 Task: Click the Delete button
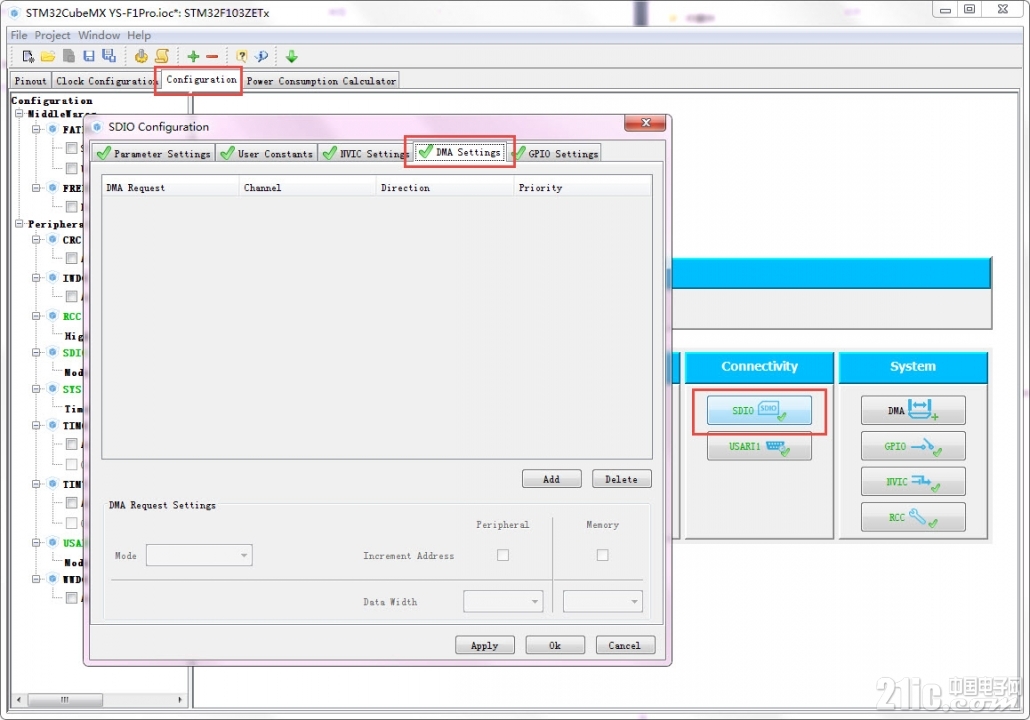(x=621, y=479)
